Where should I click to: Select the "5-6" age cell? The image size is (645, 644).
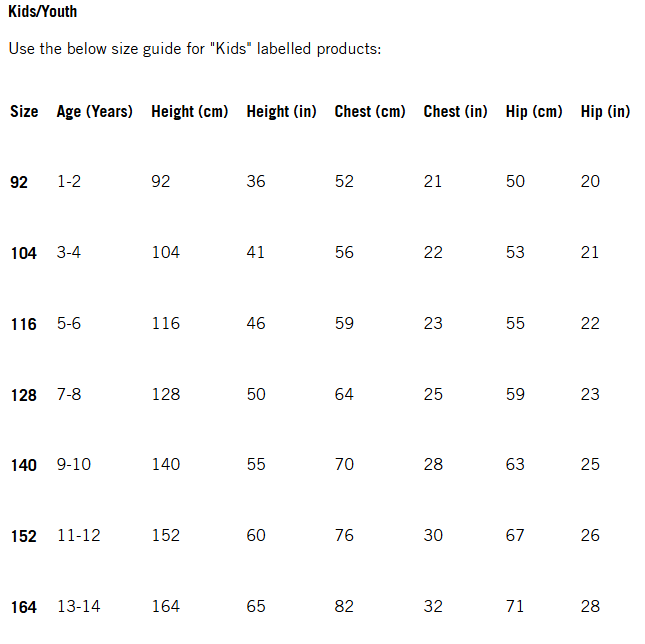[x=70, y=324]
